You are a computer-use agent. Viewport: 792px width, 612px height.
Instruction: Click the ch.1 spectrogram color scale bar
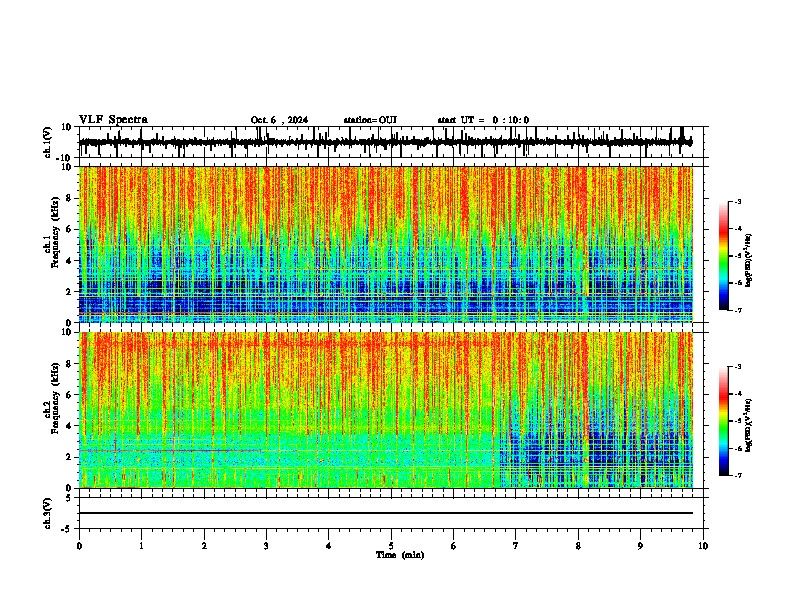723,256
